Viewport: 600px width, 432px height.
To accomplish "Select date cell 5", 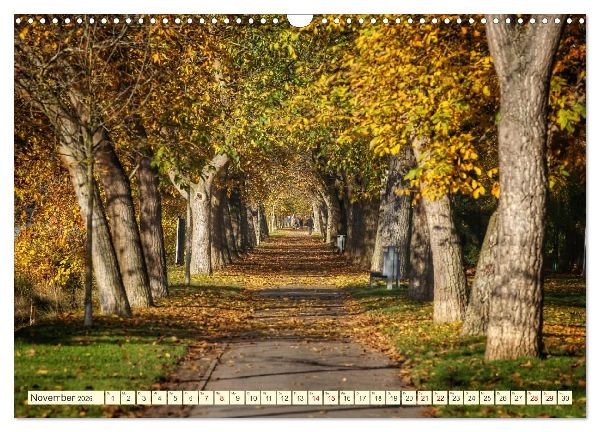I will coord(174,398).
